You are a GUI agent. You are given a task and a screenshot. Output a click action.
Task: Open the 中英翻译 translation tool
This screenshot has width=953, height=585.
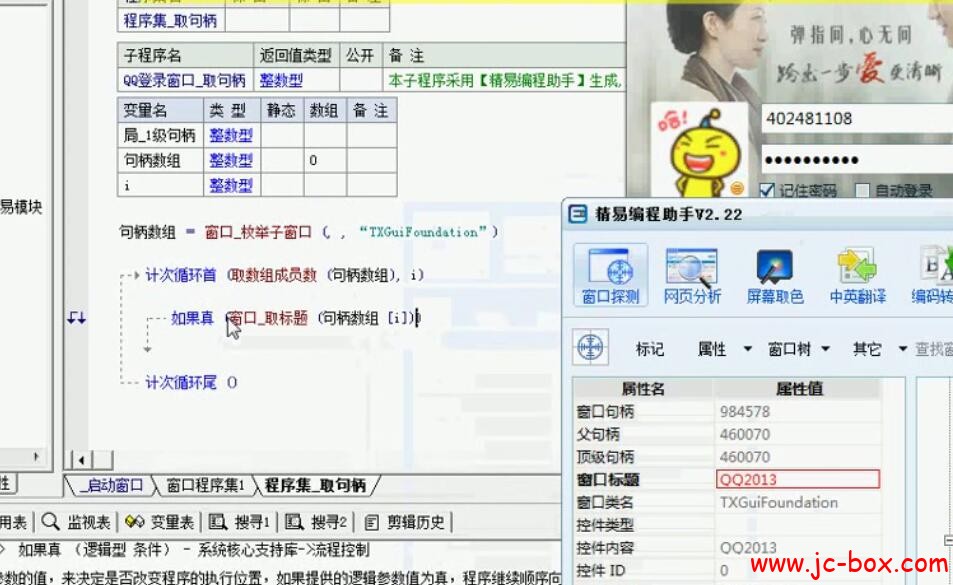(x=857, y=275)
